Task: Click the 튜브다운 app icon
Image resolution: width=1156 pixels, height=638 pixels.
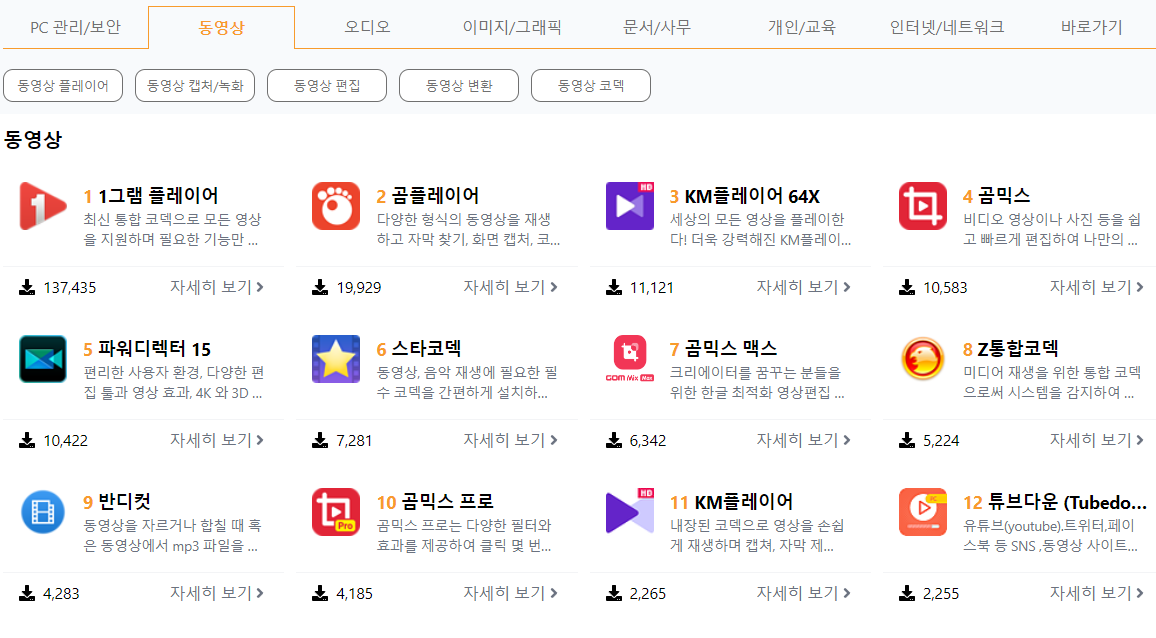Action: click(x=923, y=511)
